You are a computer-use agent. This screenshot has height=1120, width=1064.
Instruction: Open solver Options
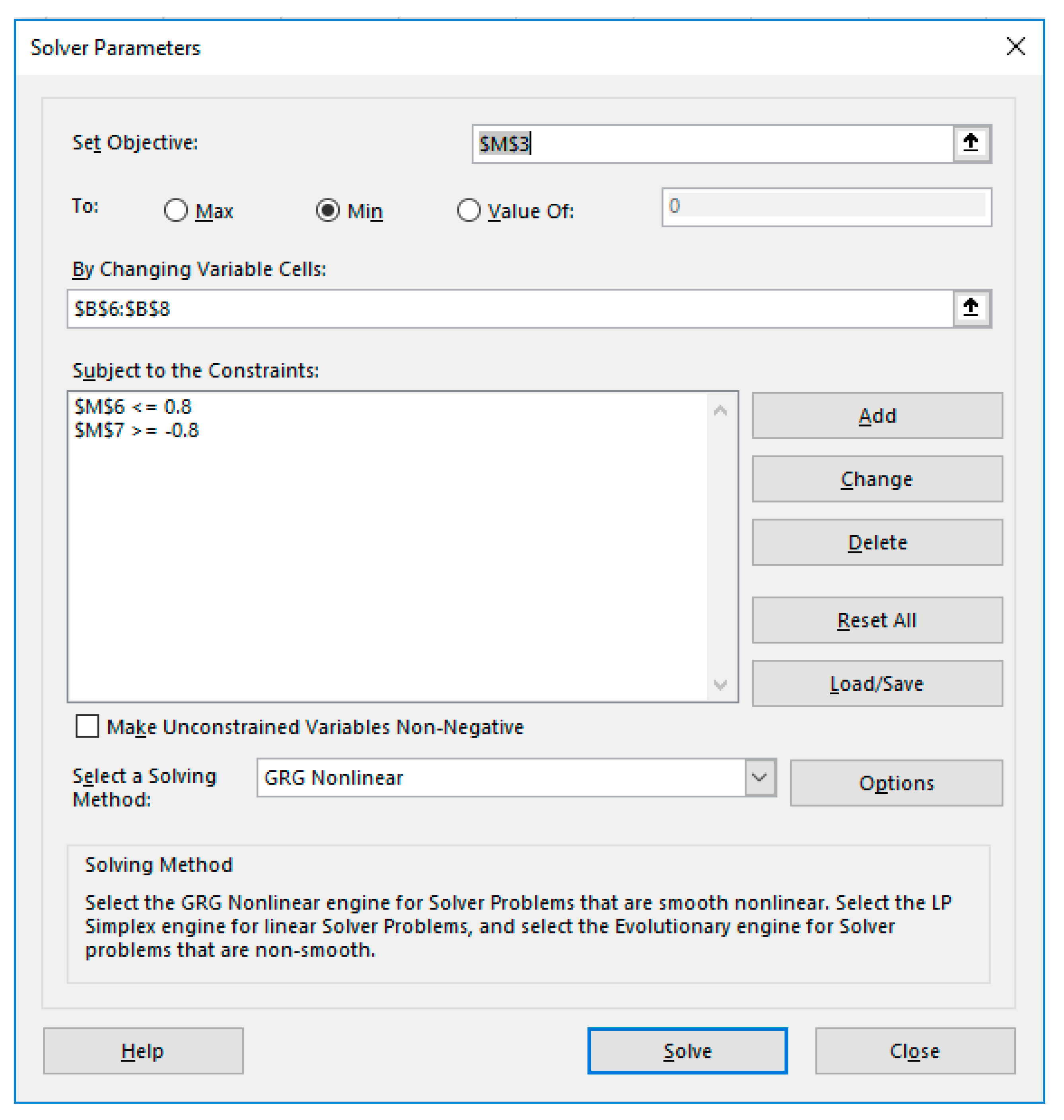coord(896,783)
